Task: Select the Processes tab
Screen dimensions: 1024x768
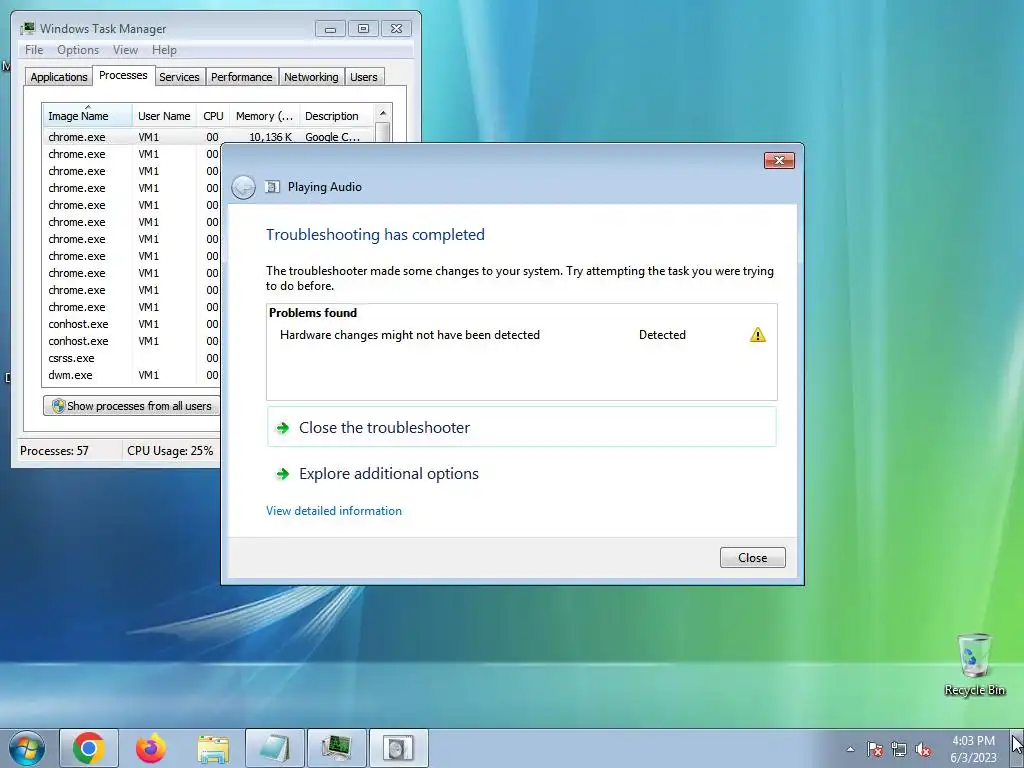Action: click(123, 76)
